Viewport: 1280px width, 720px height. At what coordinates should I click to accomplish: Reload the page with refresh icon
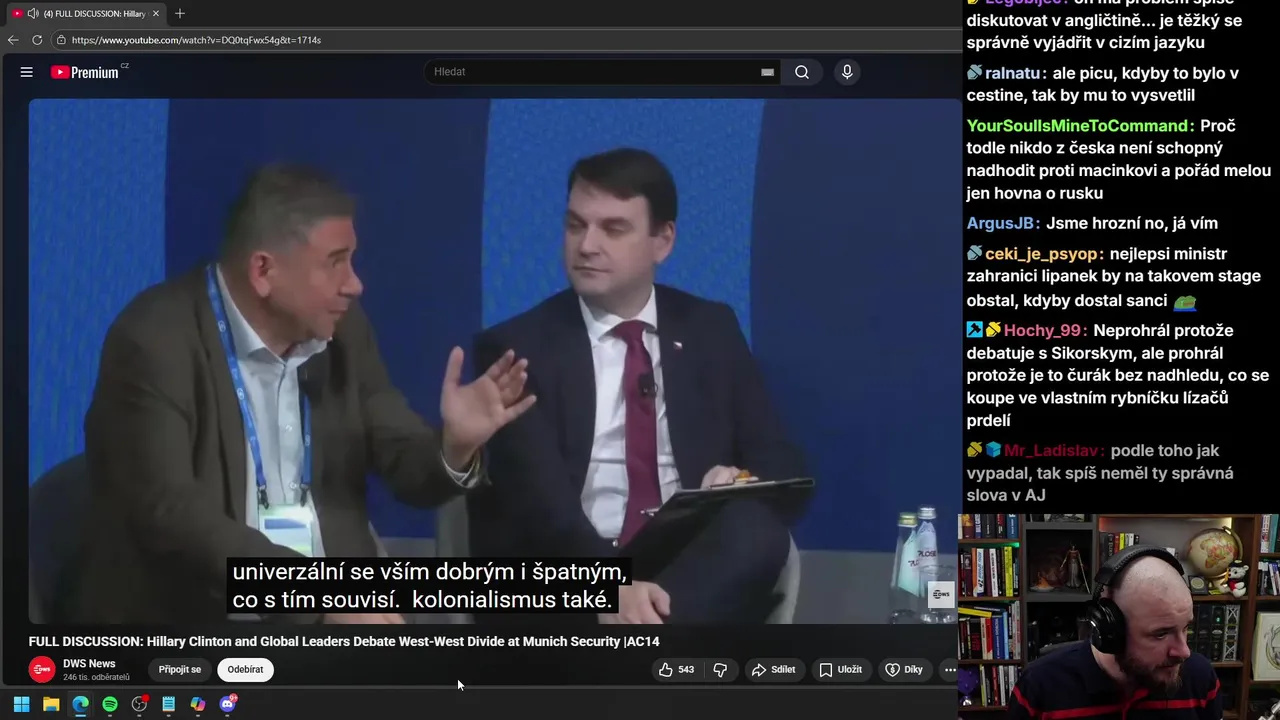pos(37,40)
